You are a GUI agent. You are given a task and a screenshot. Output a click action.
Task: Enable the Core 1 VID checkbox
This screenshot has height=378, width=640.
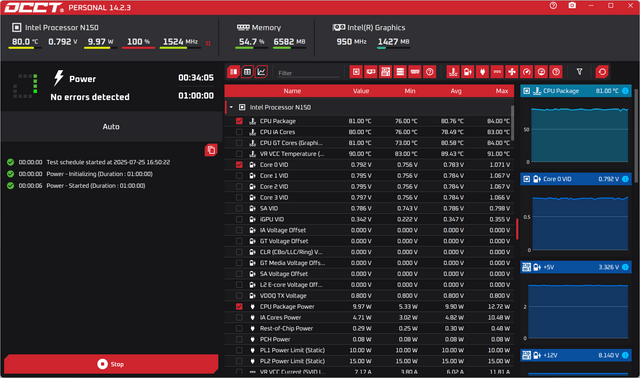pyautogui.click(x=239, y=176)
